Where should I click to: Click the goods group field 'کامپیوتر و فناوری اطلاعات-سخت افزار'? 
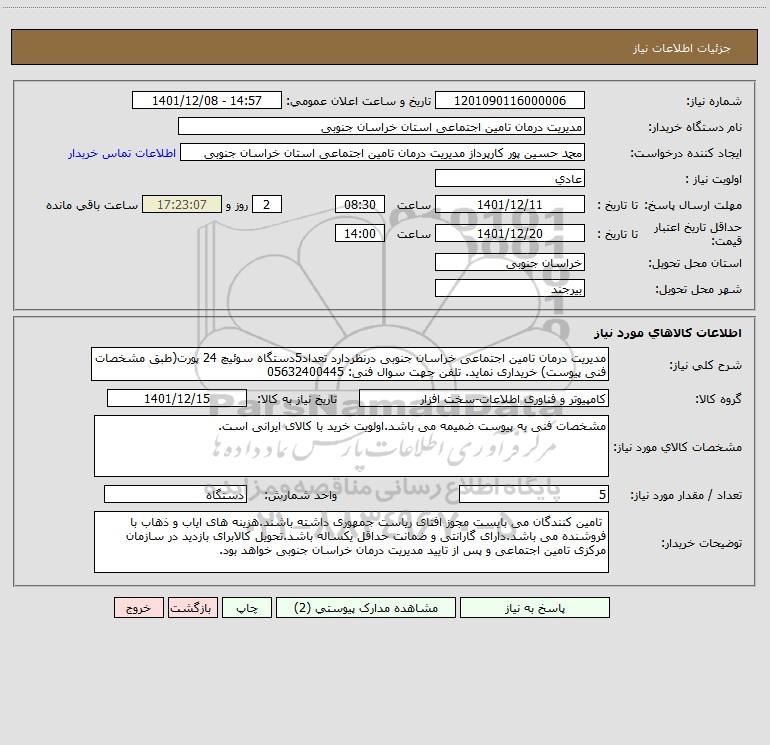pos(484,398)
